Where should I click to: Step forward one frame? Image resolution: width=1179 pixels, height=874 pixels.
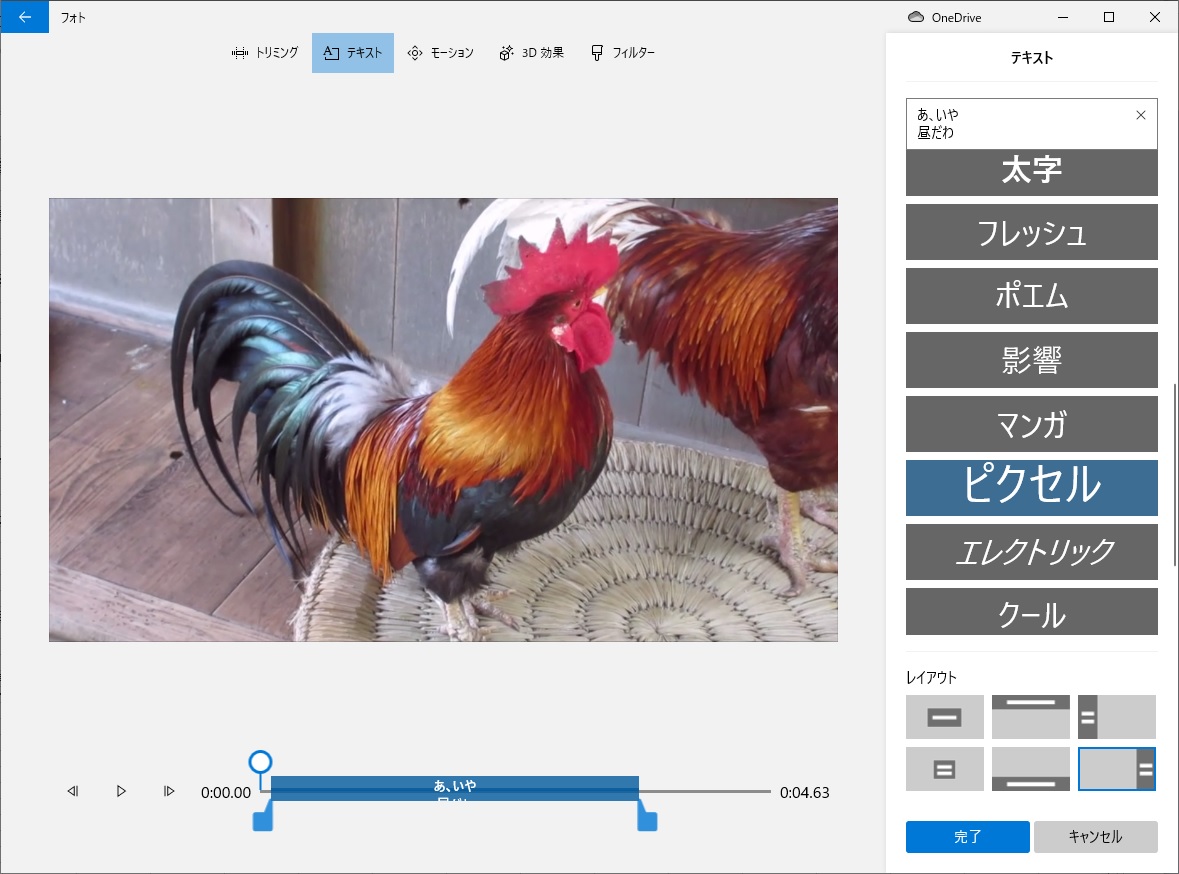tap(169, 791)
